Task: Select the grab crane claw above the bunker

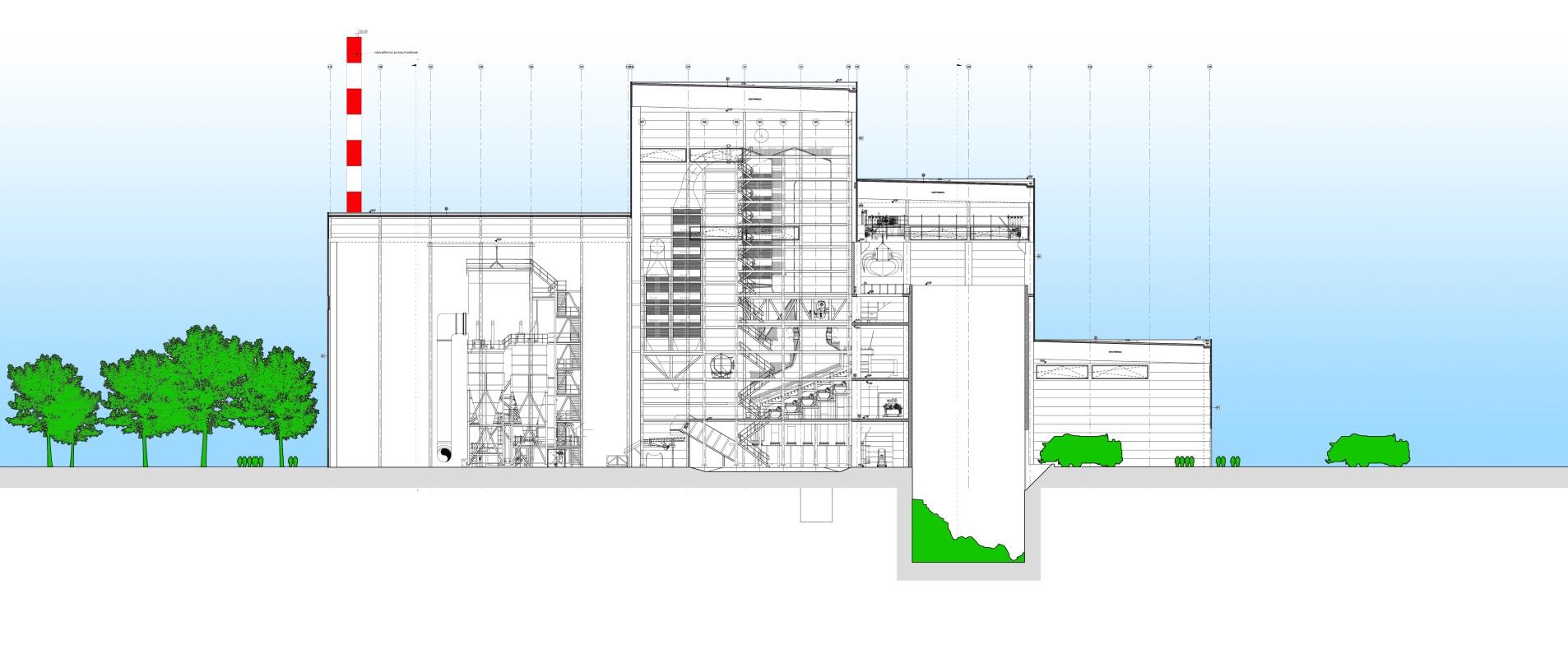Action: click(x=883, y=262)
